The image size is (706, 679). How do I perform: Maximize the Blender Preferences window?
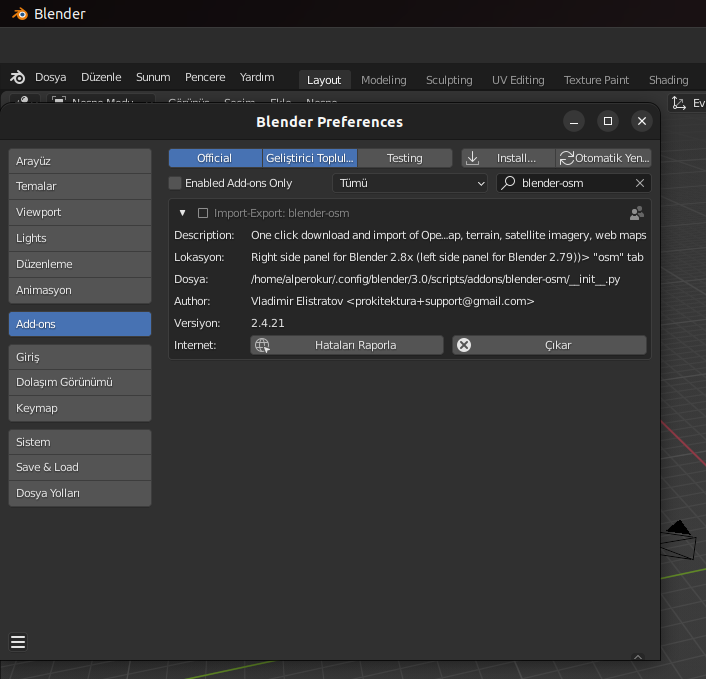click(608, 121)
